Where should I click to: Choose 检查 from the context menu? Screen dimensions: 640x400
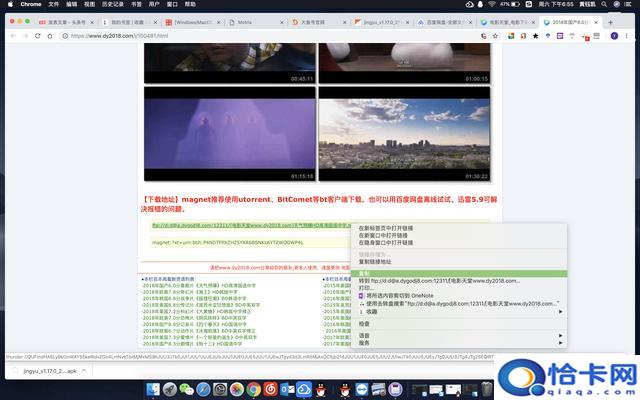364,323
